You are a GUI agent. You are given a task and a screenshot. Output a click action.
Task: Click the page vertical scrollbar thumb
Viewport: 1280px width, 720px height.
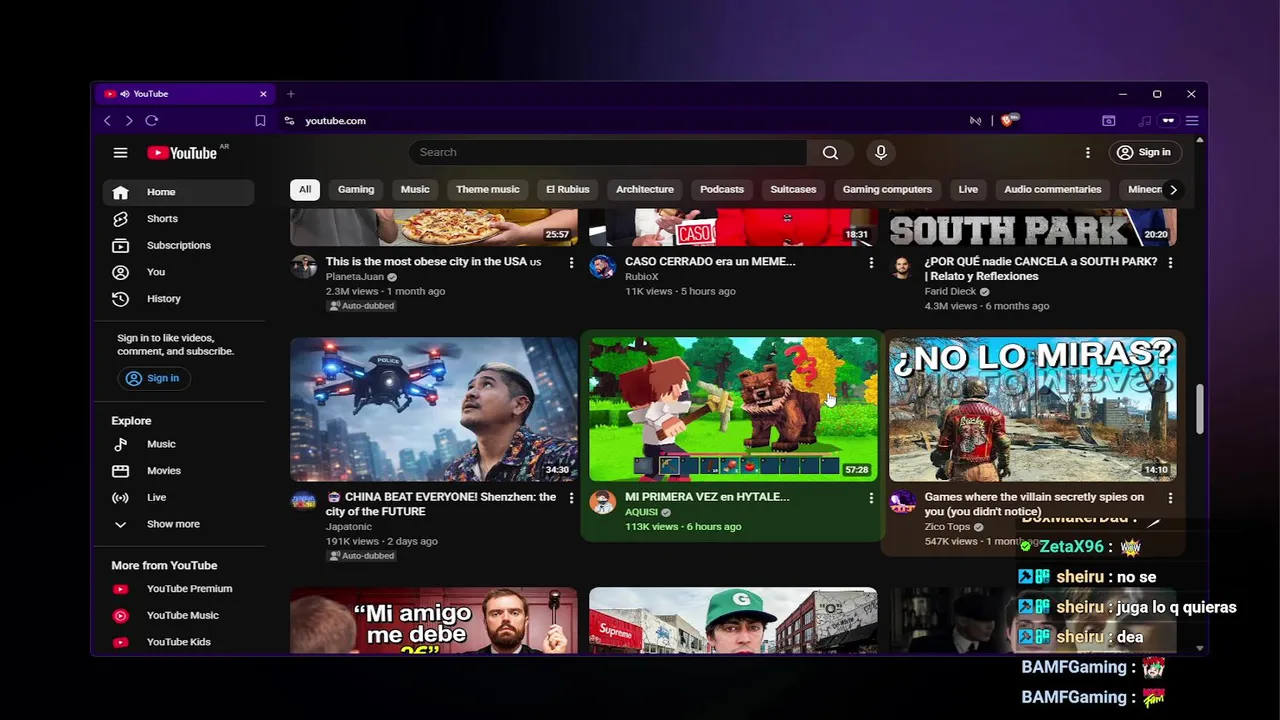click(1200, 410)
